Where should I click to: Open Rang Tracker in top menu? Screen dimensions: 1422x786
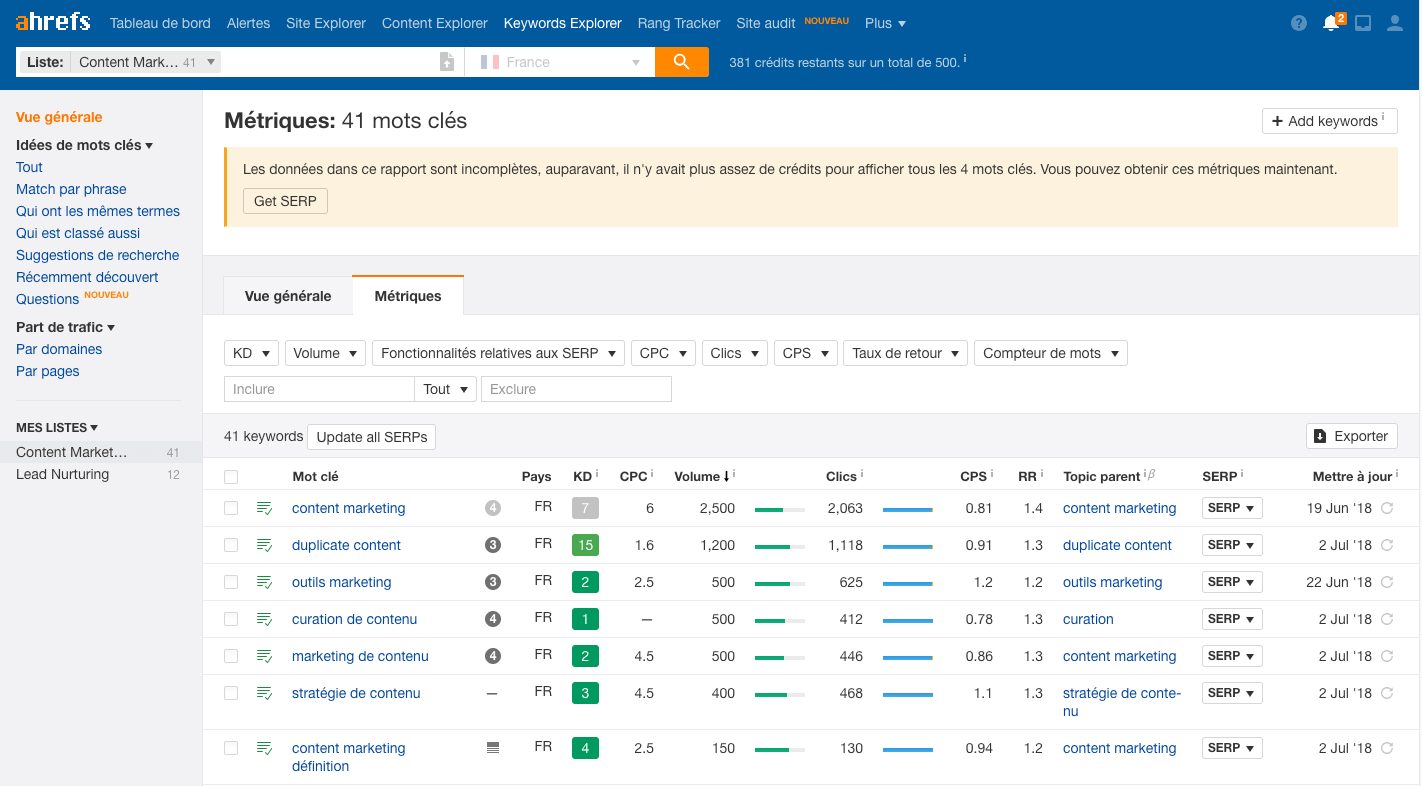679,23
